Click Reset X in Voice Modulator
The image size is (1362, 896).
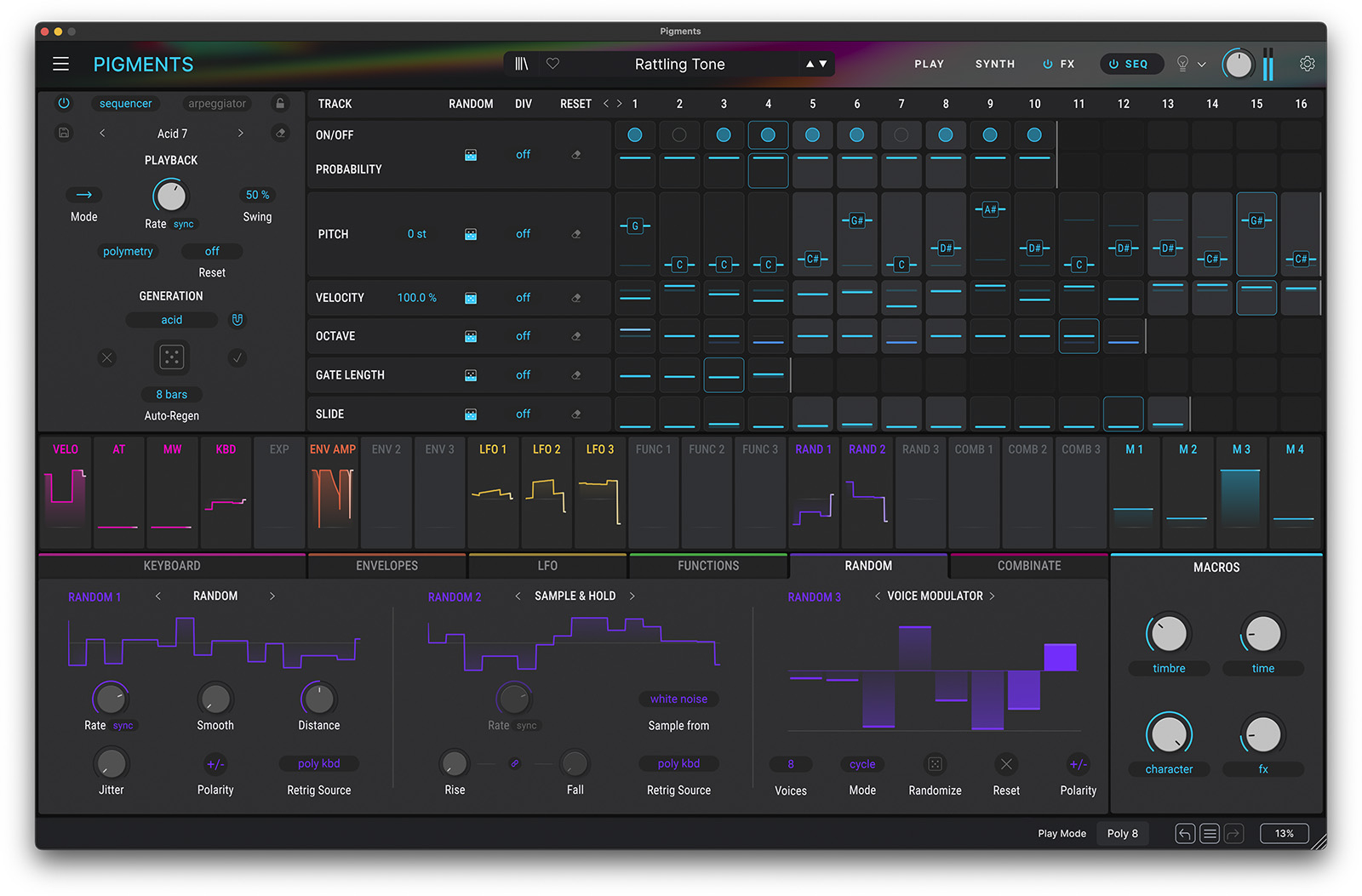1006,764
